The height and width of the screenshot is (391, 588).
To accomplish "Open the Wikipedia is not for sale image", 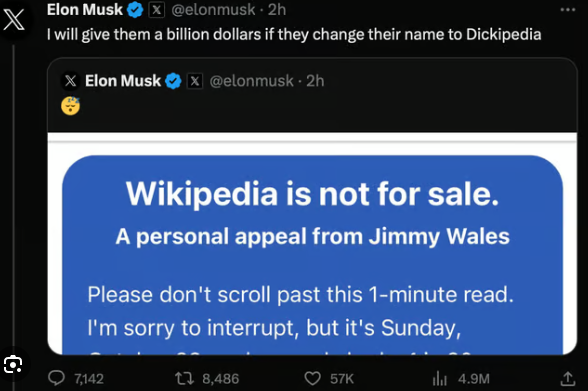I will pos(312,244).
